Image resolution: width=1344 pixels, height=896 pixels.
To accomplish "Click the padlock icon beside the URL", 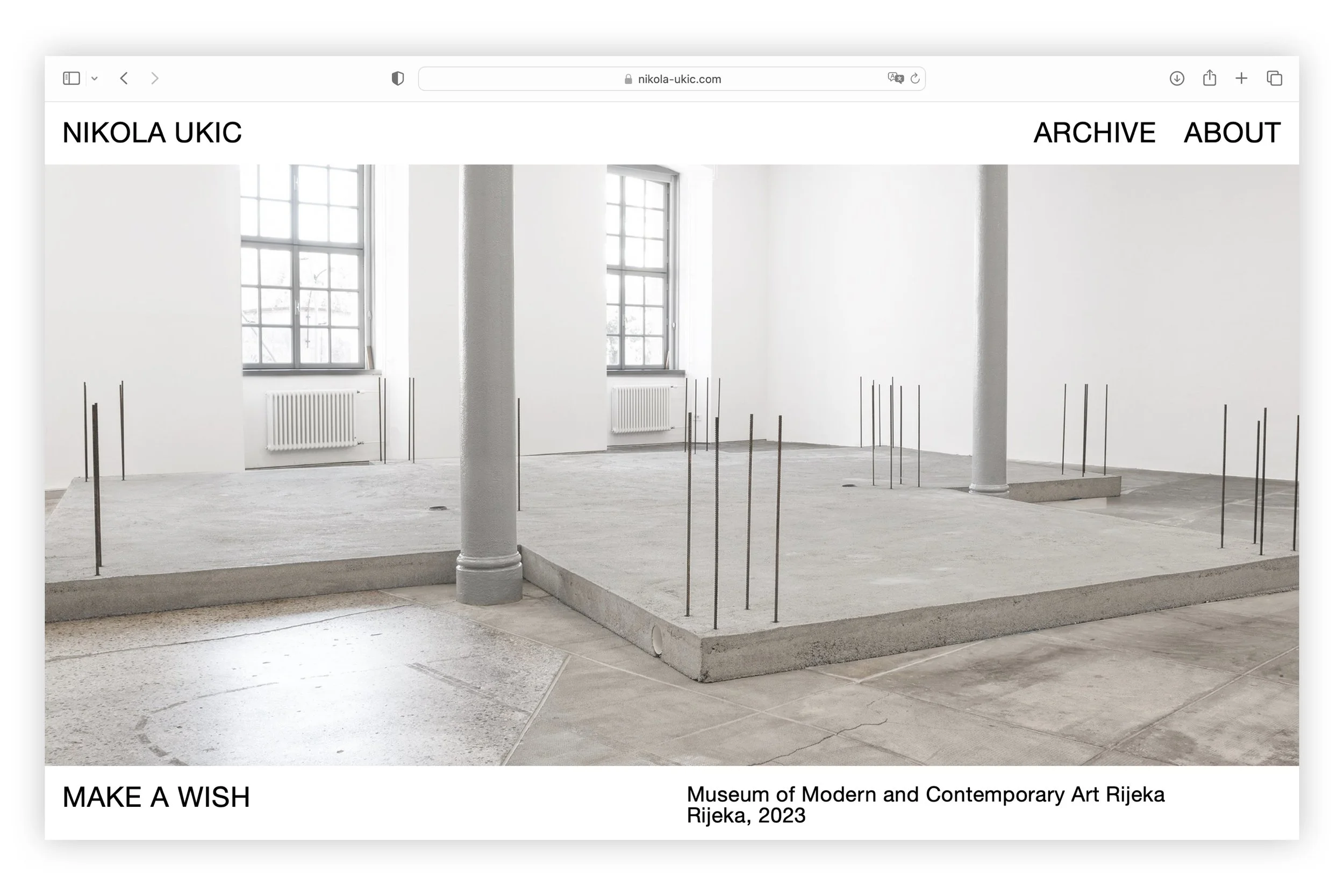I will pyautogui.click(x=628, y=80).
